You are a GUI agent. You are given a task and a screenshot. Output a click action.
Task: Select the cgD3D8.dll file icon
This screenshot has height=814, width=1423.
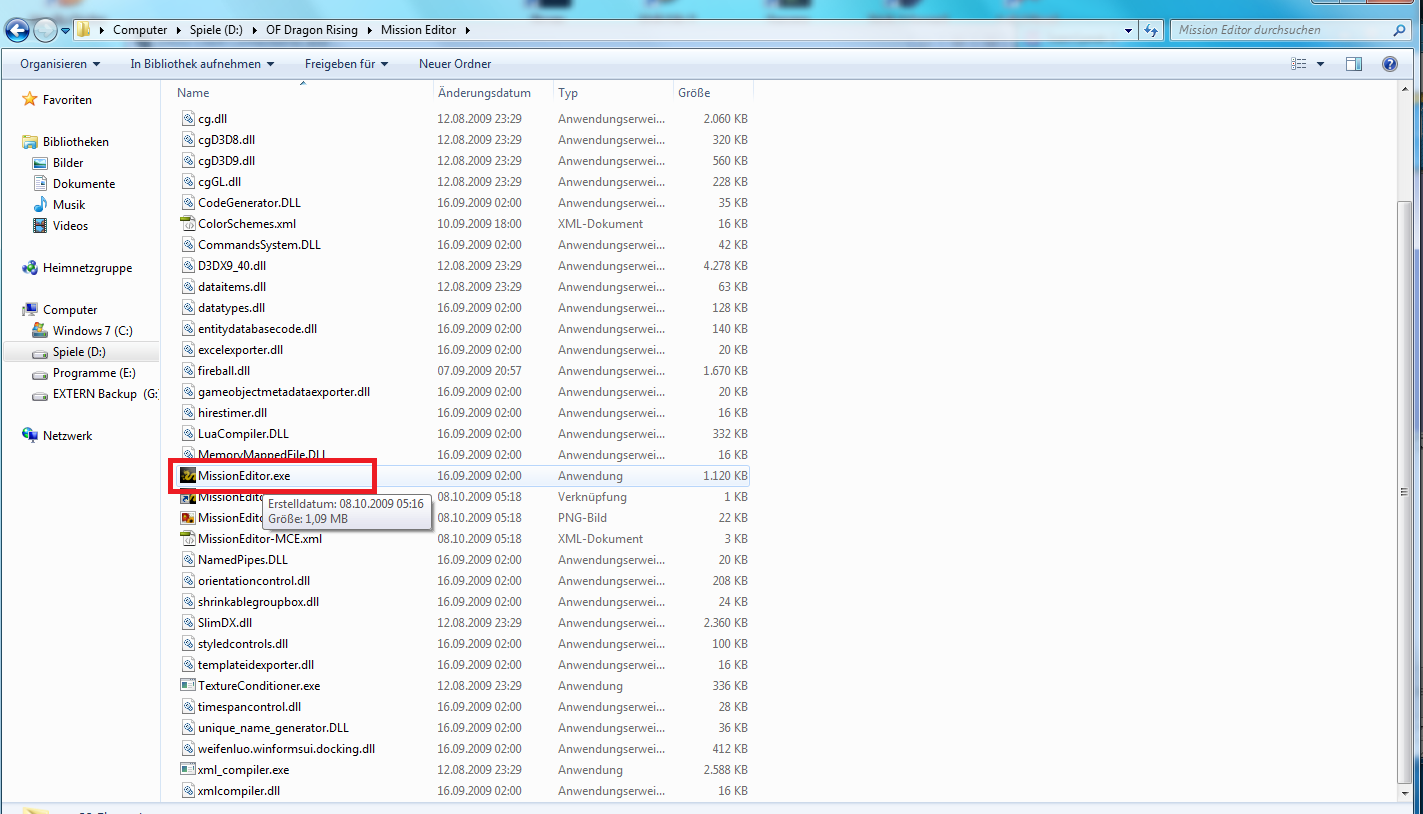tap(188, 140)
